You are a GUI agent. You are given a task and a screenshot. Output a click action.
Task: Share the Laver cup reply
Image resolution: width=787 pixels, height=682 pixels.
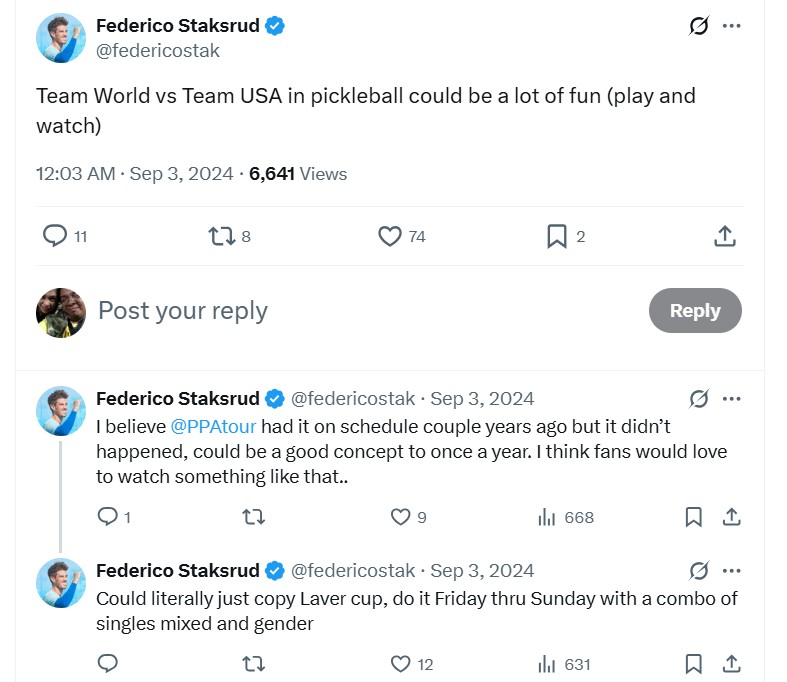click(732, 664)
